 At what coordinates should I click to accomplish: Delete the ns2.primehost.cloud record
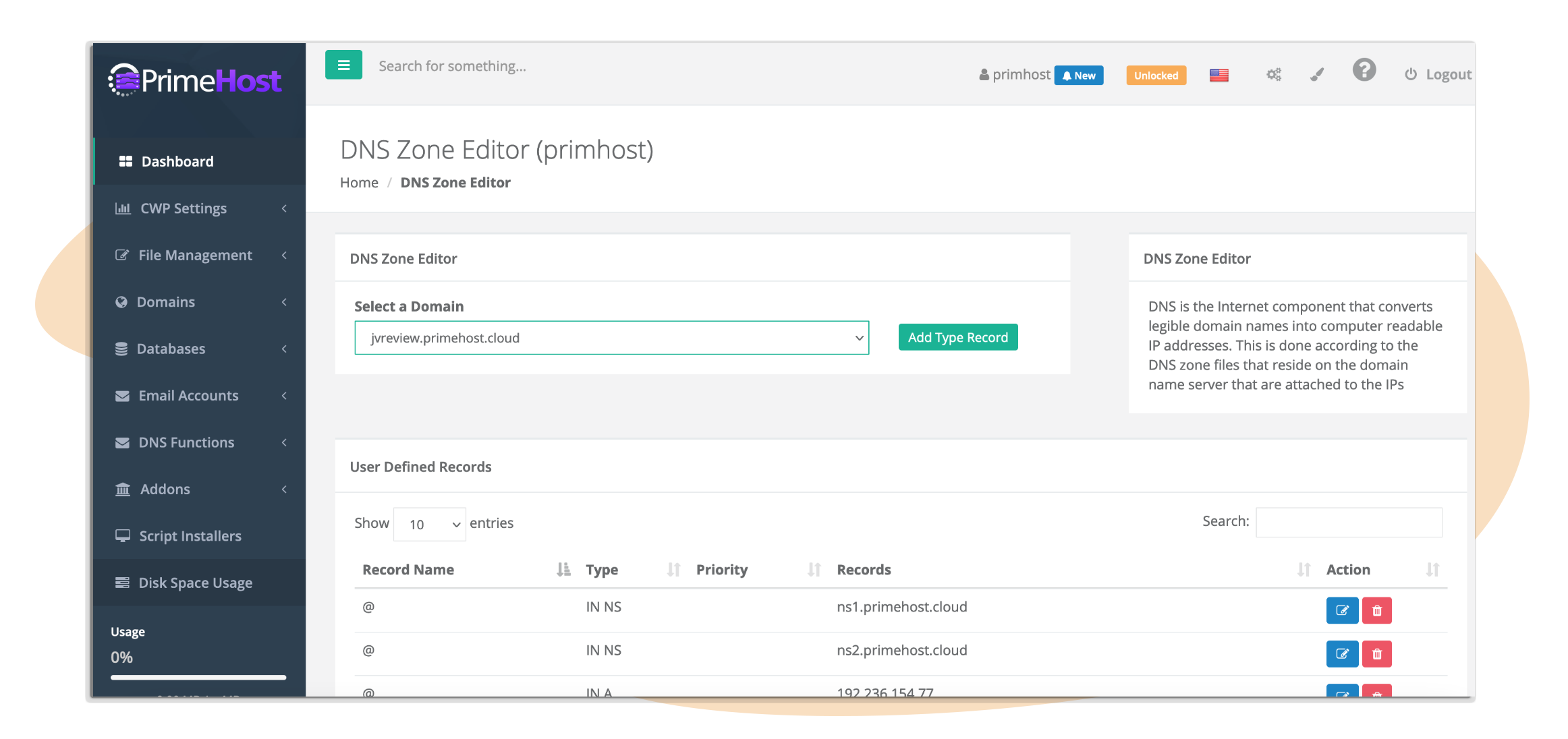pos(1376,653)
